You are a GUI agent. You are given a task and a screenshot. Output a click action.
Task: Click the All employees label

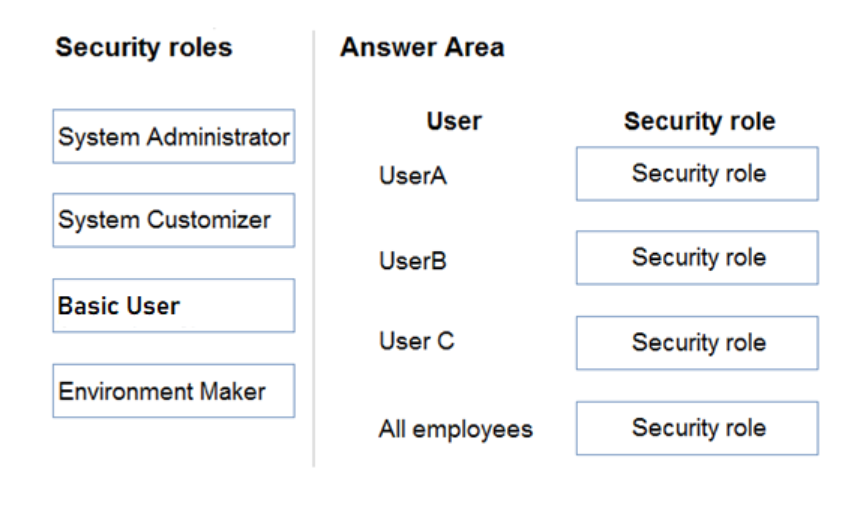click(456, 429)
